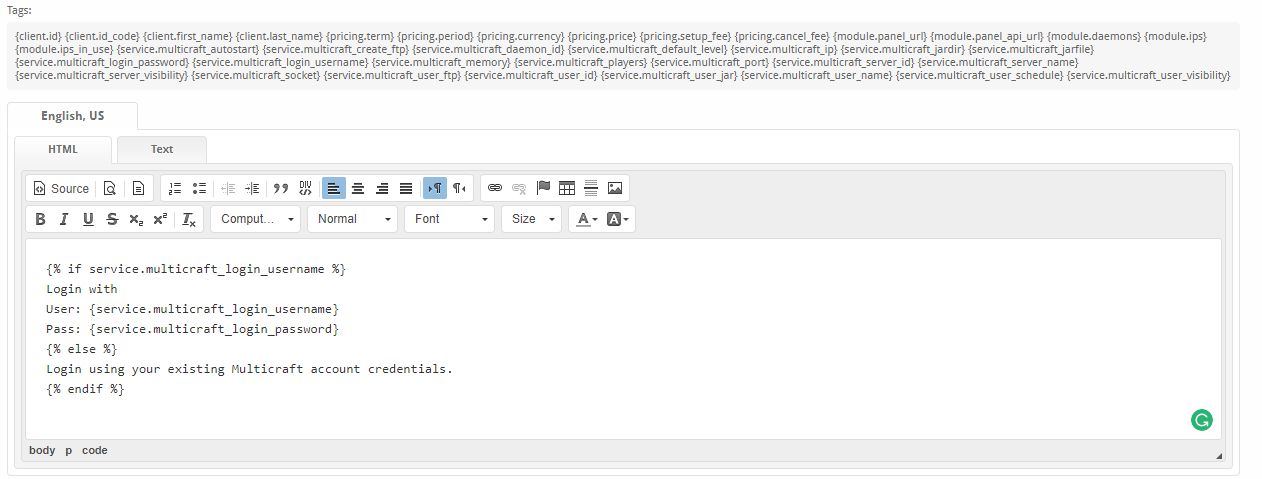This screenshot has height=479, width=1262.
Task: Toggle underline formatting
Action: [x=88, y=219]
